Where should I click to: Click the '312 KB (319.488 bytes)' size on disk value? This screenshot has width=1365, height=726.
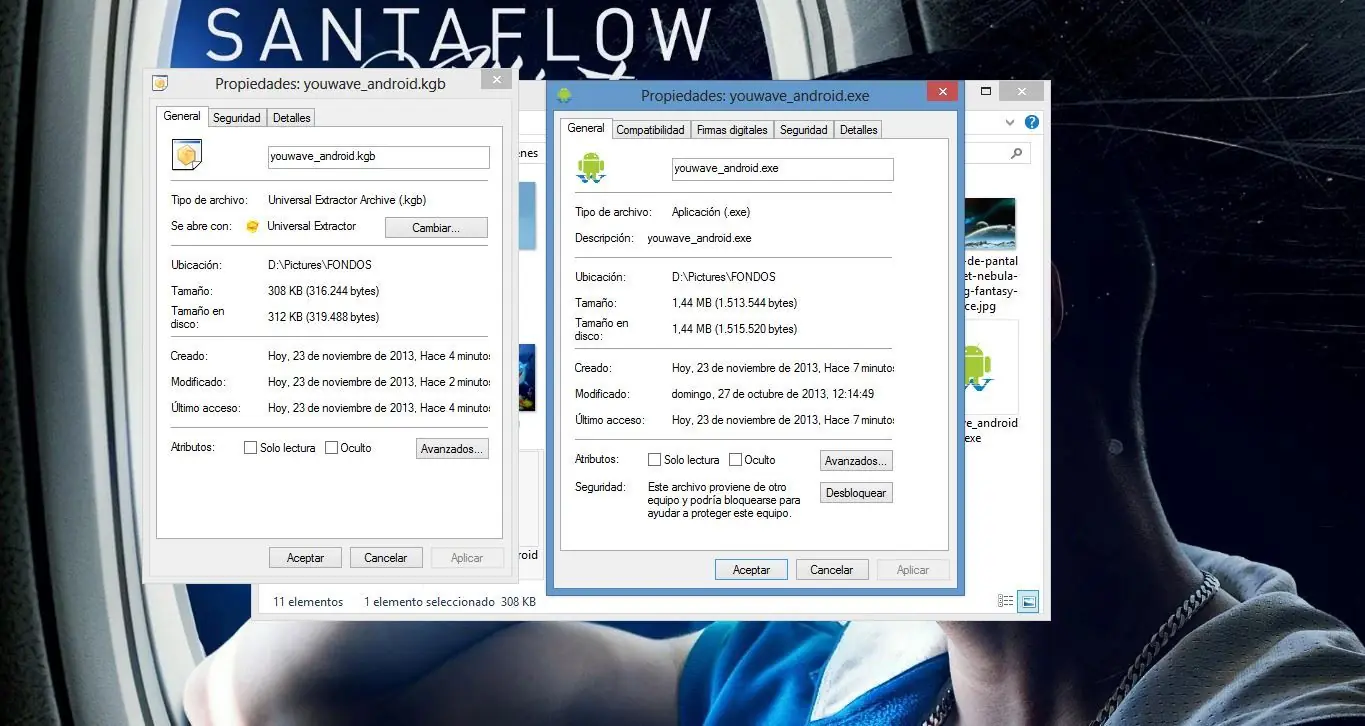tap(324, 317)
